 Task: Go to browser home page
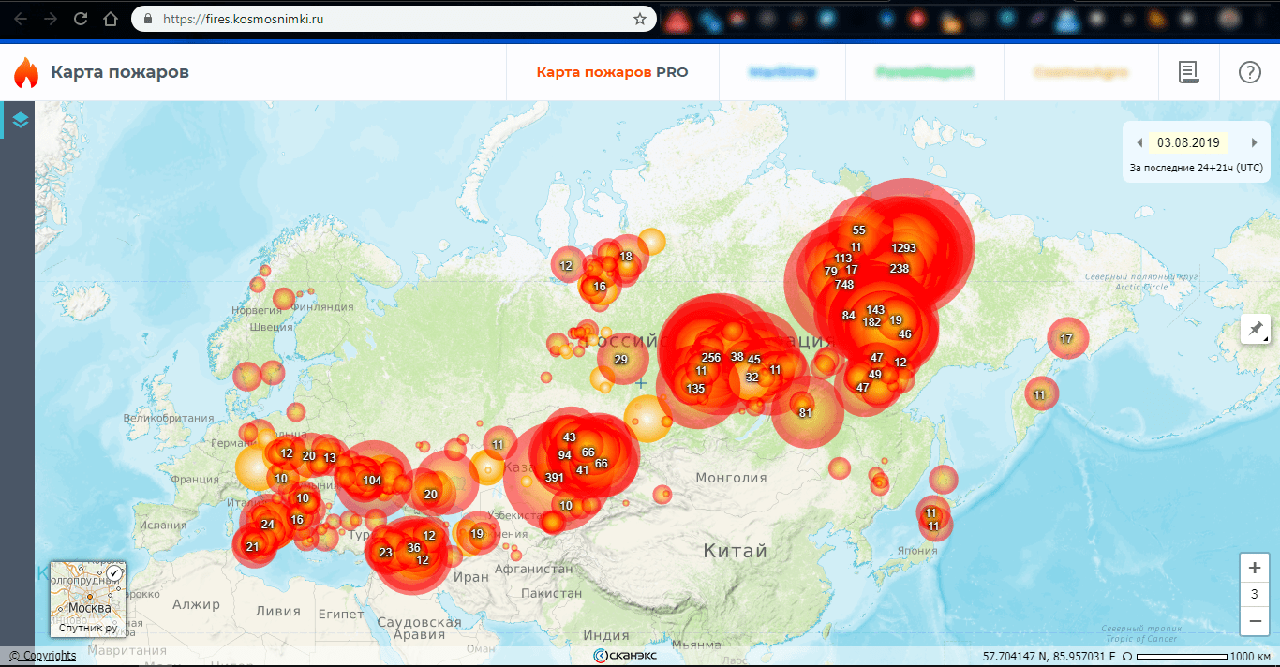coord(111,18)
